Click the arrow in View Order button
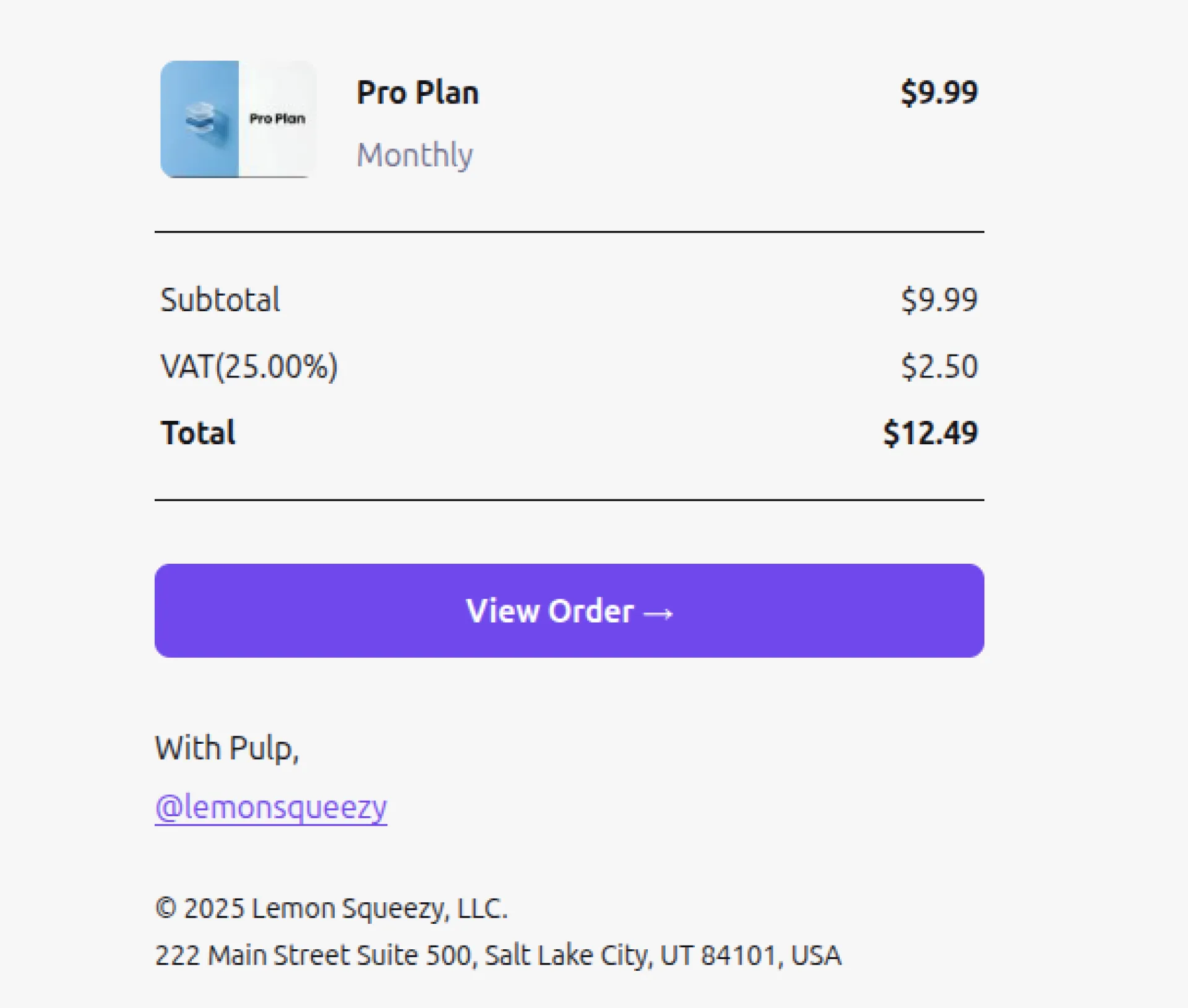This screenshot has height=1008, width=1188. (658, 613)
